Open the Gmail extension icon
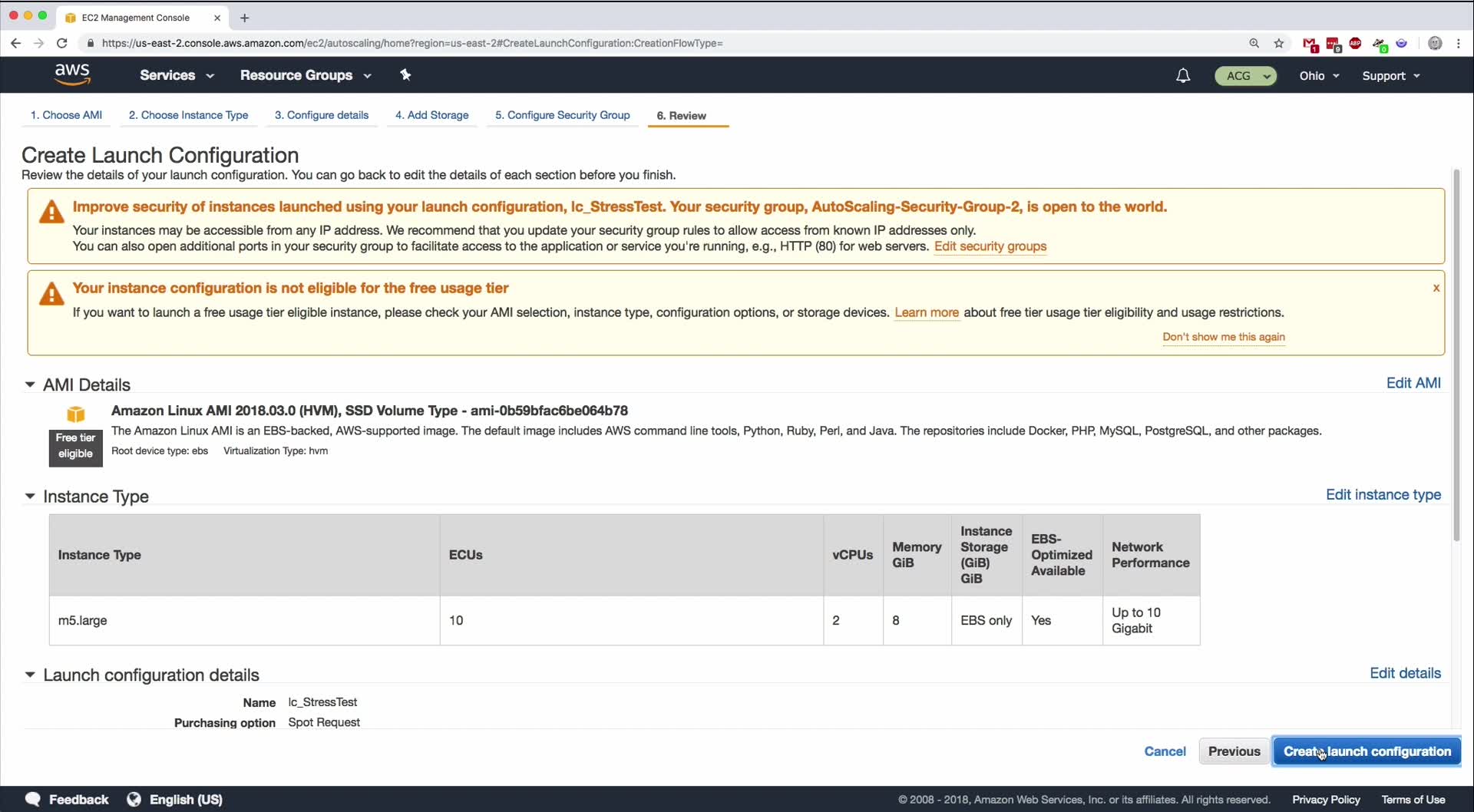 [x=1310, y=44]
